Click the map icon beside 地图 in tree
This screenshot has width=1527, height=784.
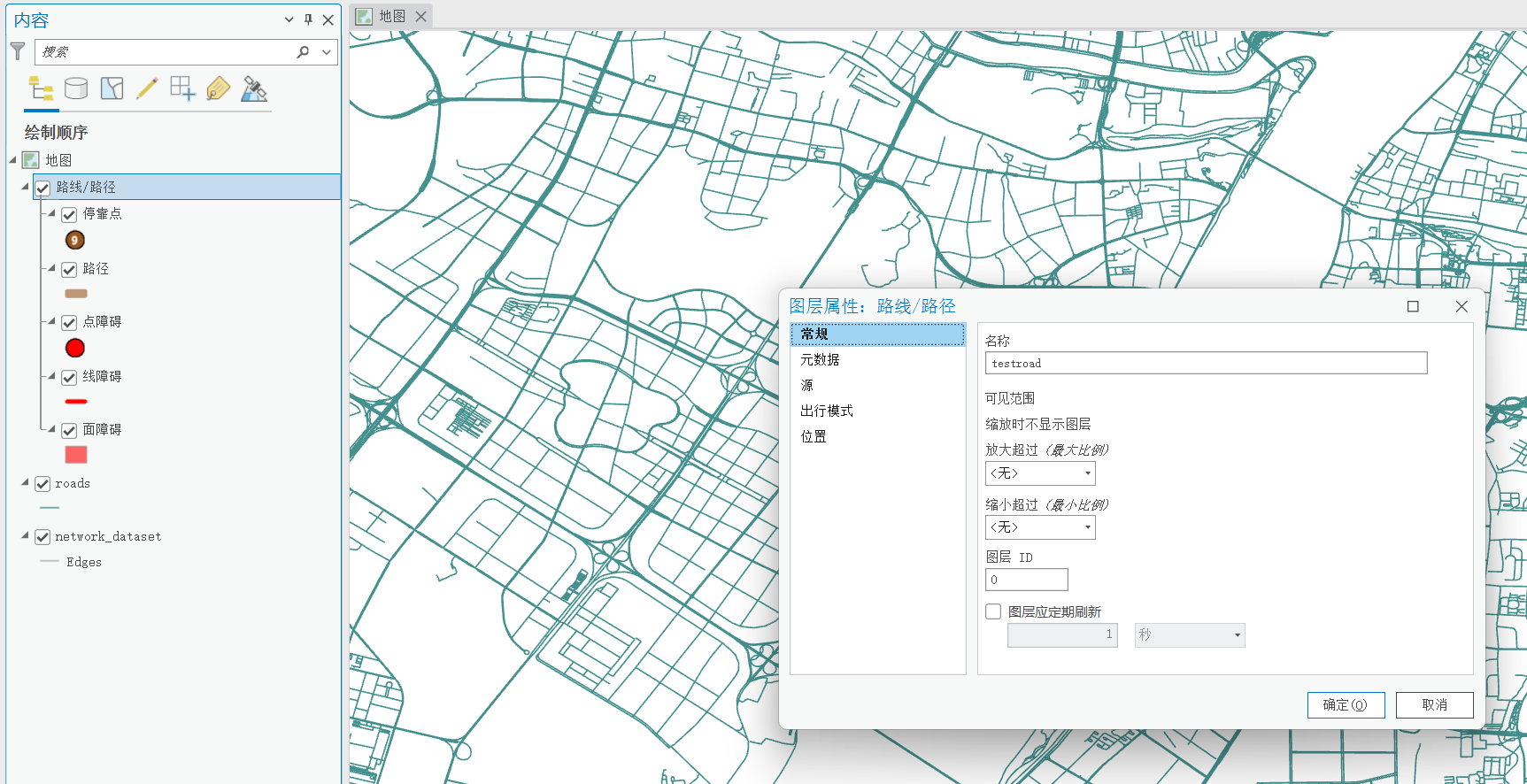pyautogui.click(x=31, y=160)
